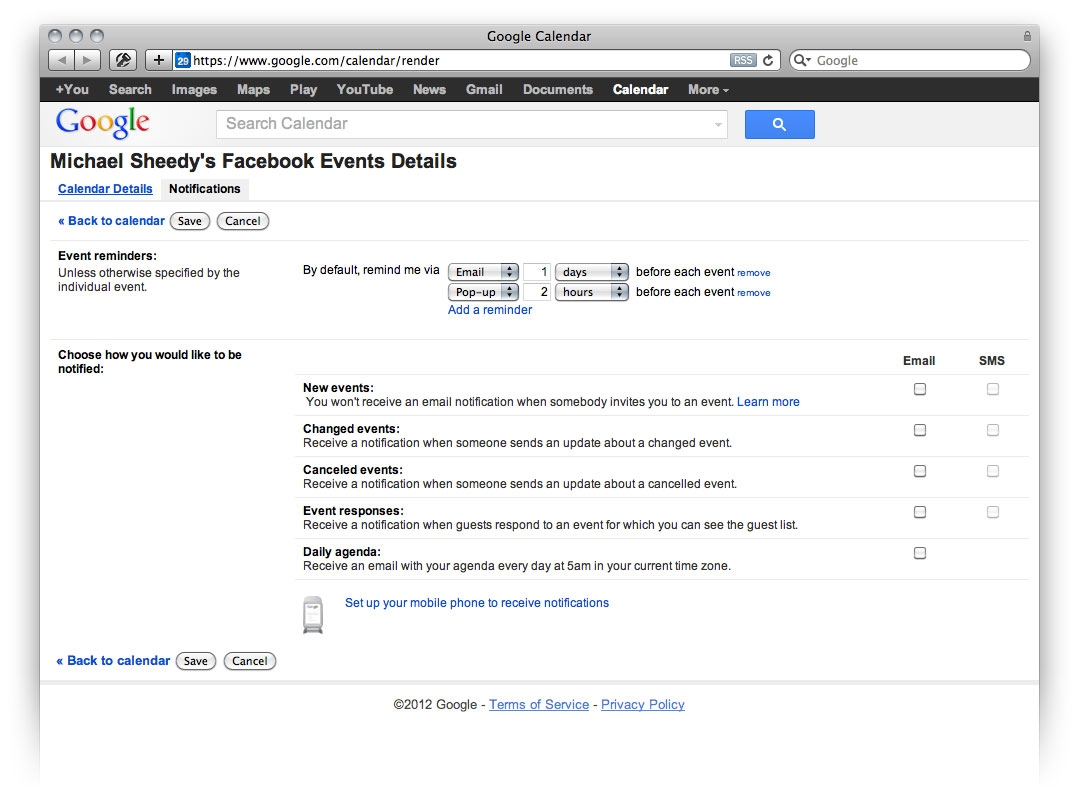Click the Email reminder number field
The width and height of the screenshot is (1079, 800).
537,272
